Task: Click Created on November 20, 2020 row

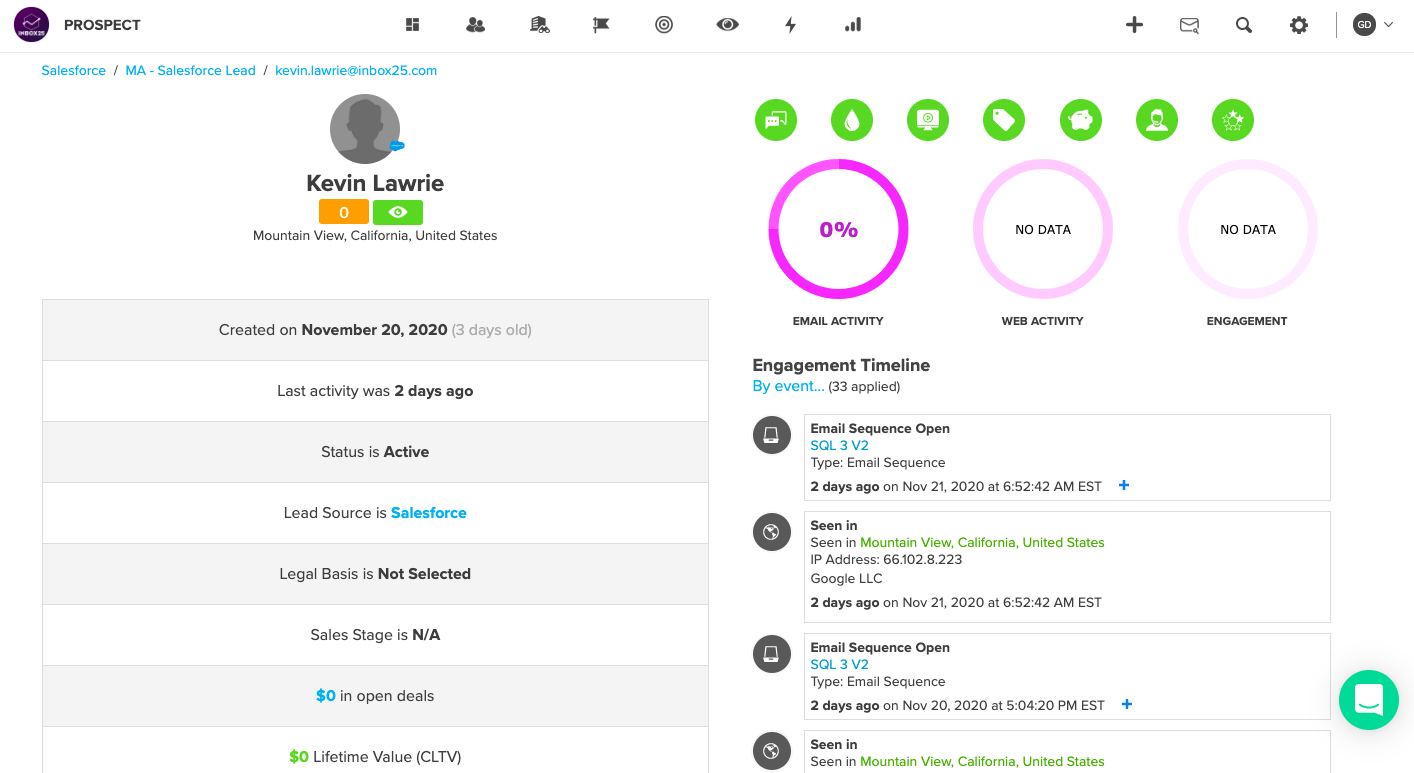Action: (375, 330)
